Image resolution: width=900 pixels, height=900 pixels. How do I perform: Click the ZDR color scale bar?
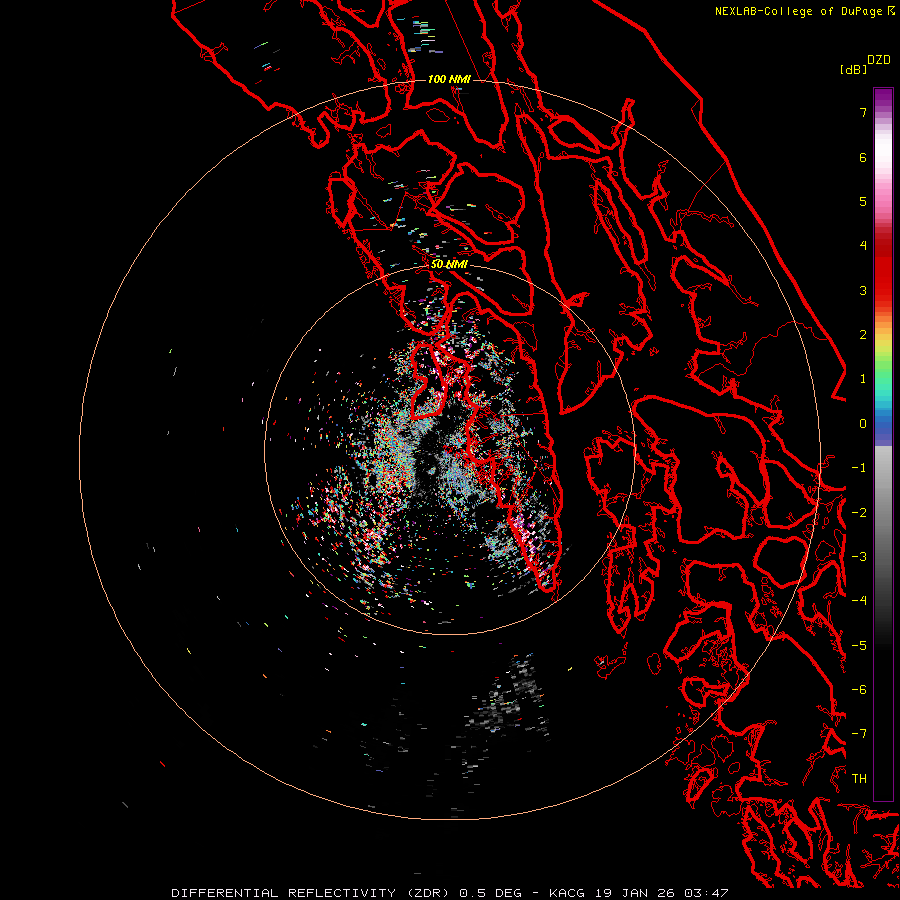[883, 444]
